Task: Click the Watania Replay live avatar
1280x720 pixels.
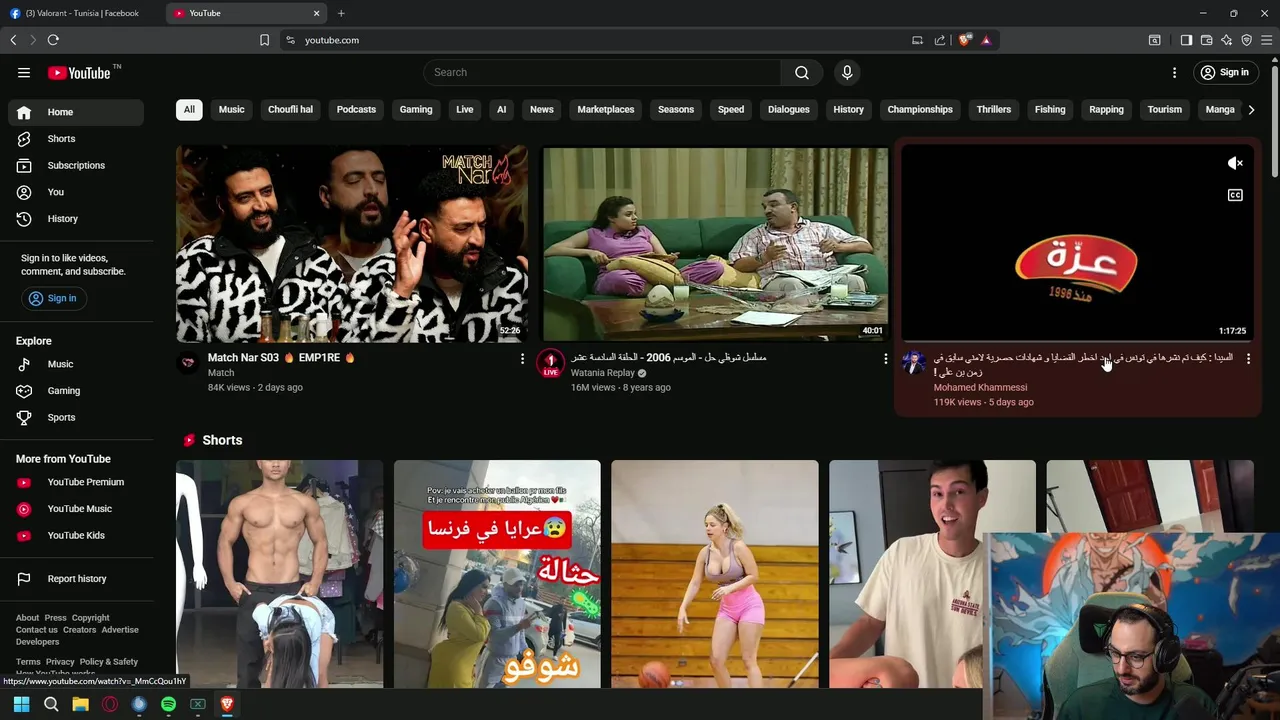Action: coord(550,363)
